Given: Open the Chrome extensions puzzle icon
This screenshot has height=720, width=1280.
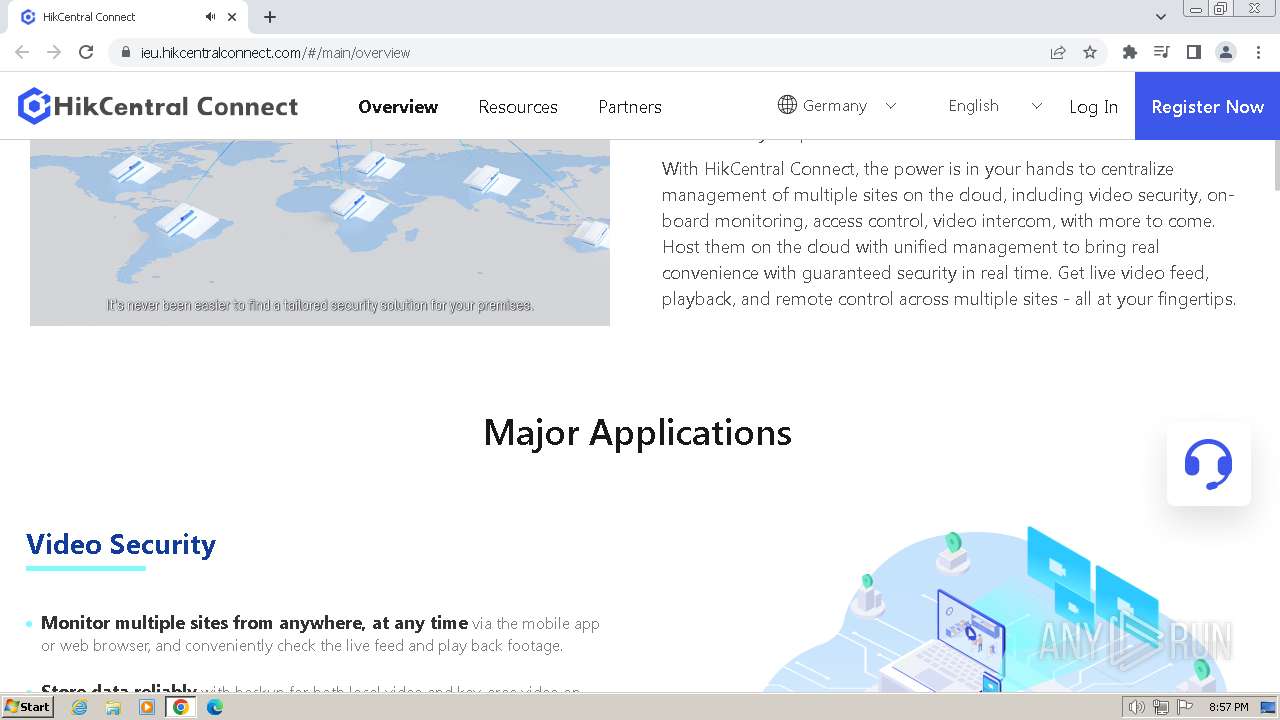Looking at the screenshot, I should tap(1130, 52).
